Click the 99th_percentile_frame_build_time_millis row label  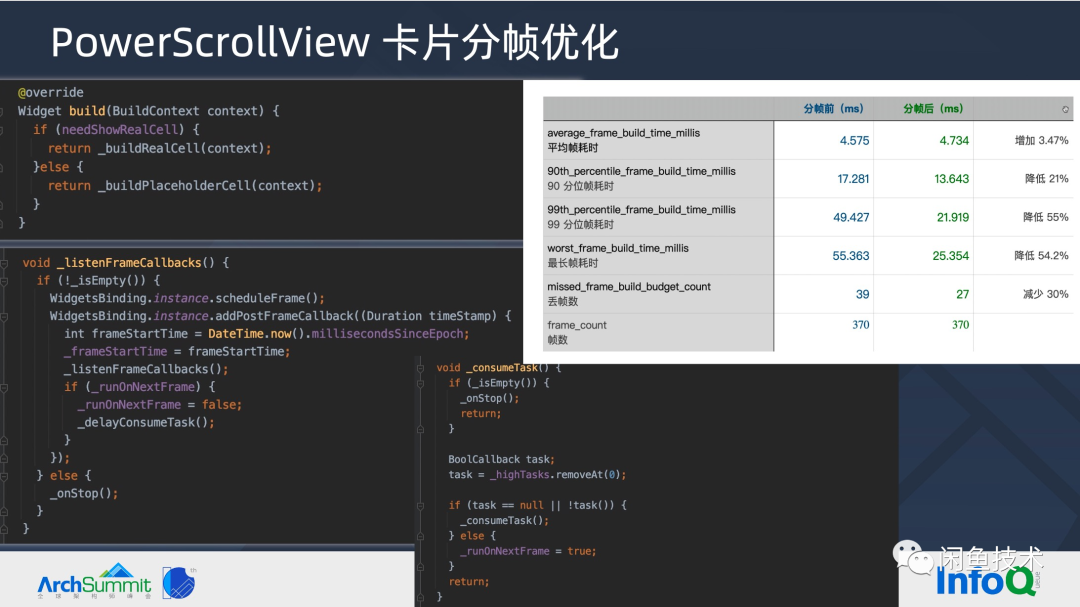pyautogui.click(x=641, y=217)
